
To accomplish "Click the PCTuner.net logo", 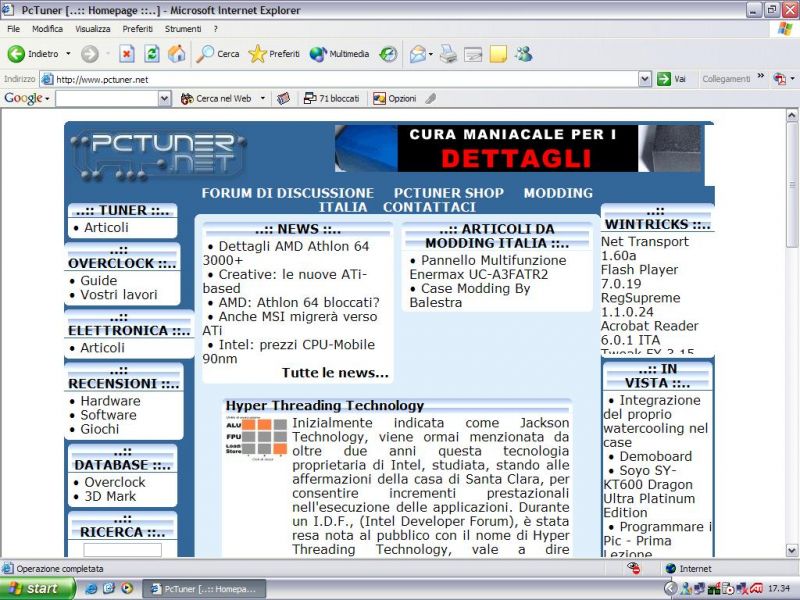I will pyautogui.click(x=158, y=156).
